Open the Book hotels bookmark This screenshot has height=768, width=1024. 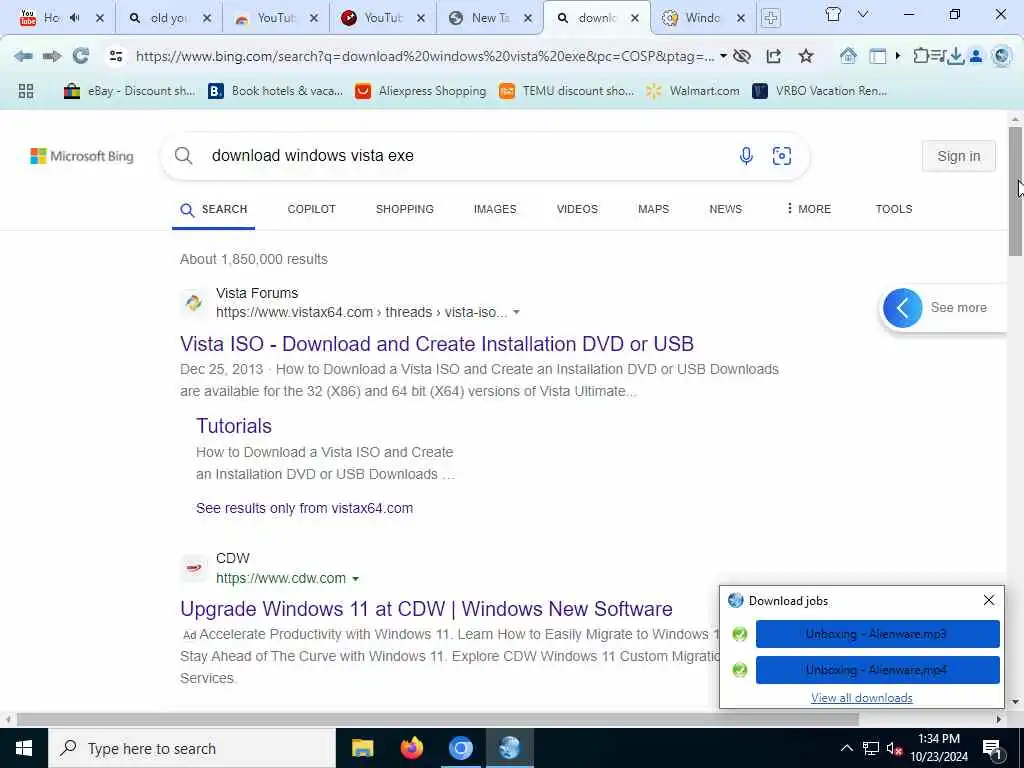click(276, 91)
